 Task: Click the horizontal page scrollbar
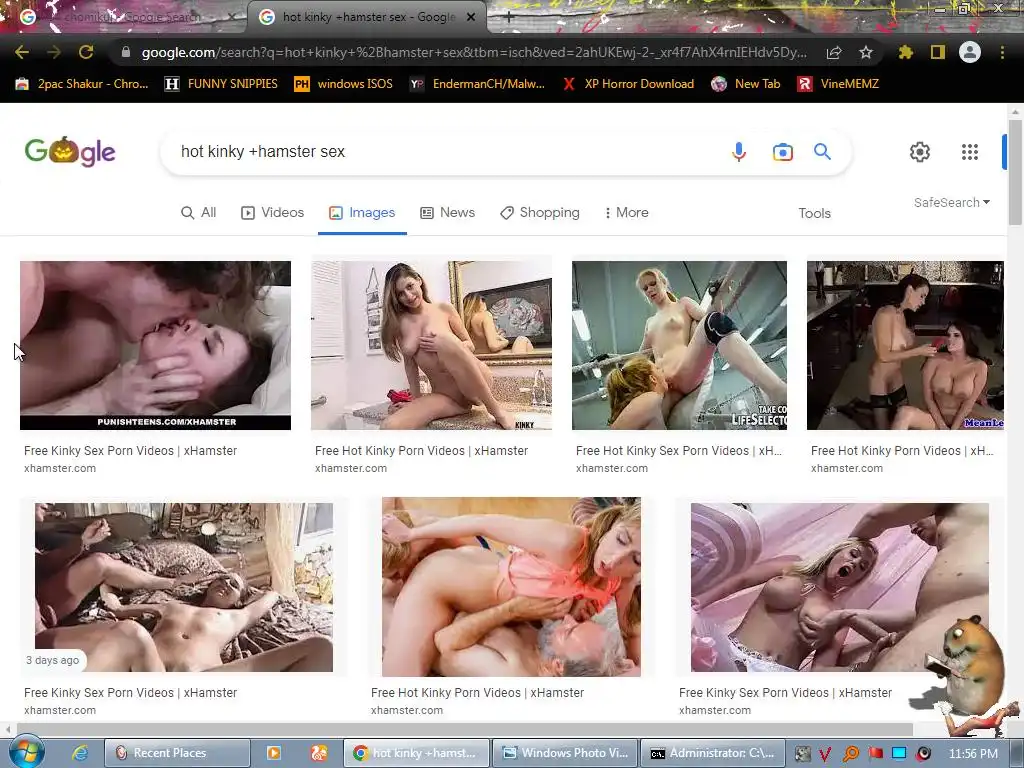464,729
